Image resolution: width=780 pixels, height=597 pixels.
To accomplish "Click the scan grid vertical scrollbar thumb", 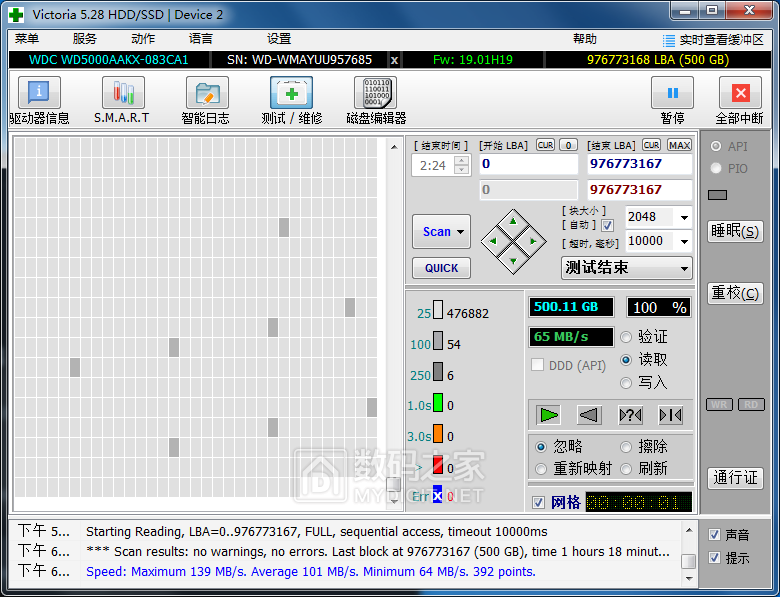I will click(393, 485).
